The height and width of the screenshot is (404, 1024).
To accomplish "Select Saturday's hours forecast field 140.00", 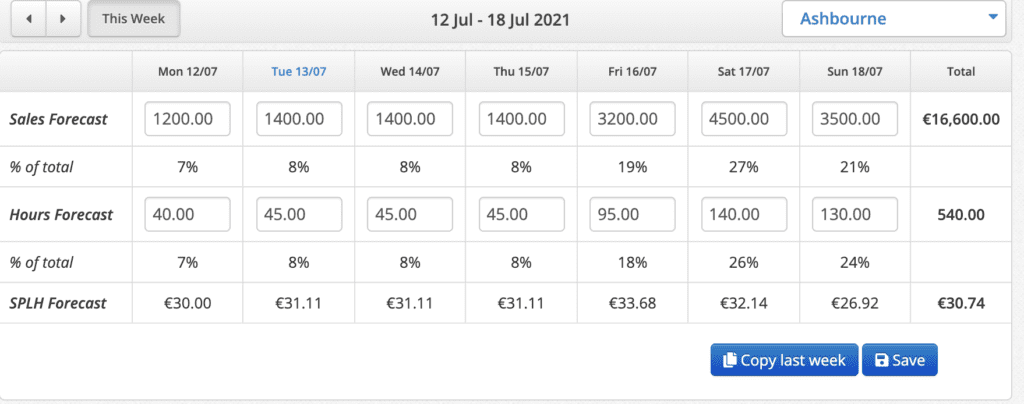I will click(744, 215).
